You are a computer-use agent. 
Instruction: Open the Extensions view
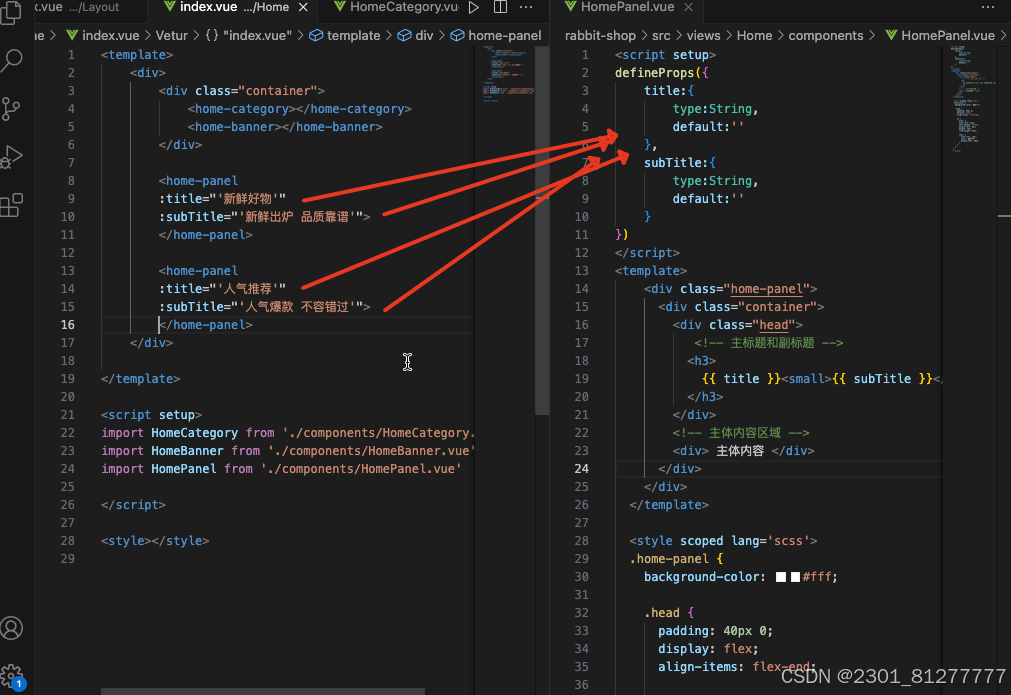[x=12, y=205]
